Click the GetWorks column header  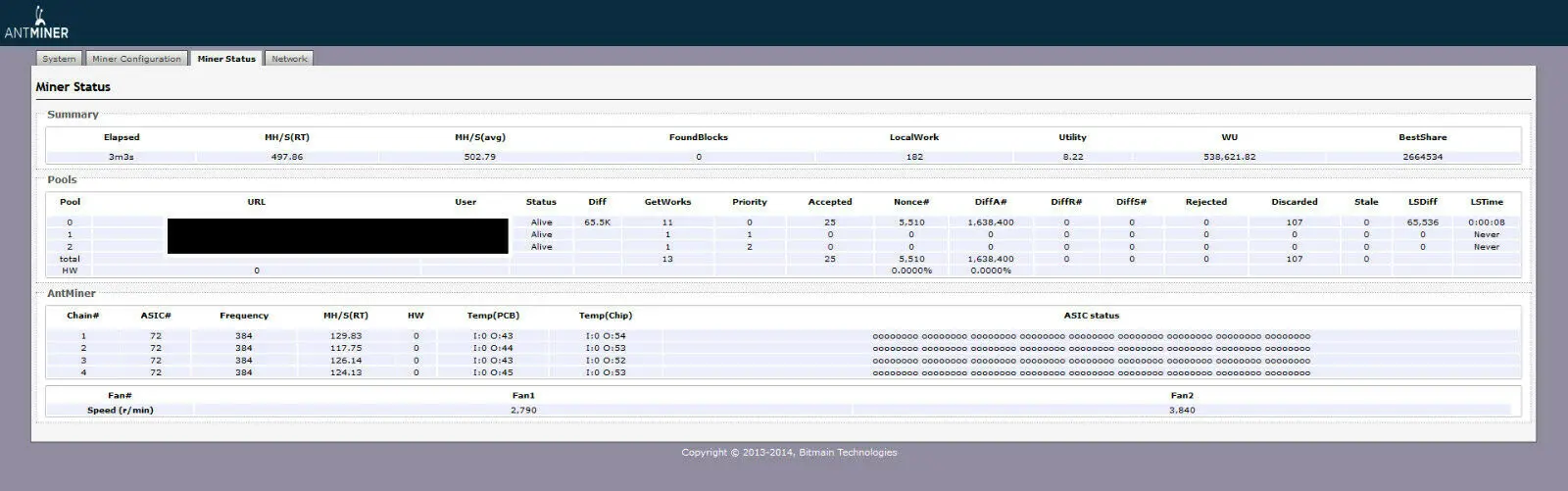pyautogui.click(x=667, y=202)
